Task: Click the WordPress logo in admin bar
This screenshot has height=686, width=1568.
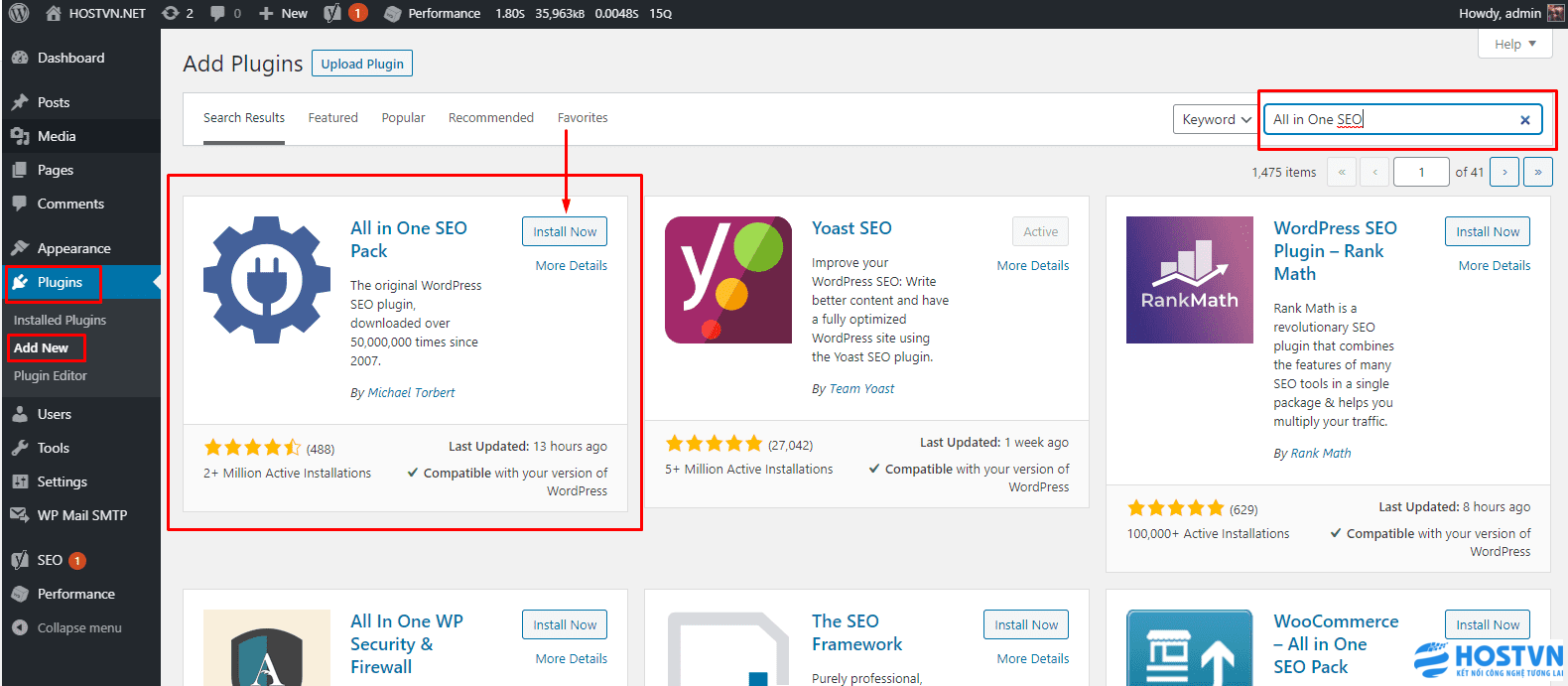Action: click(x=18, y=13)
